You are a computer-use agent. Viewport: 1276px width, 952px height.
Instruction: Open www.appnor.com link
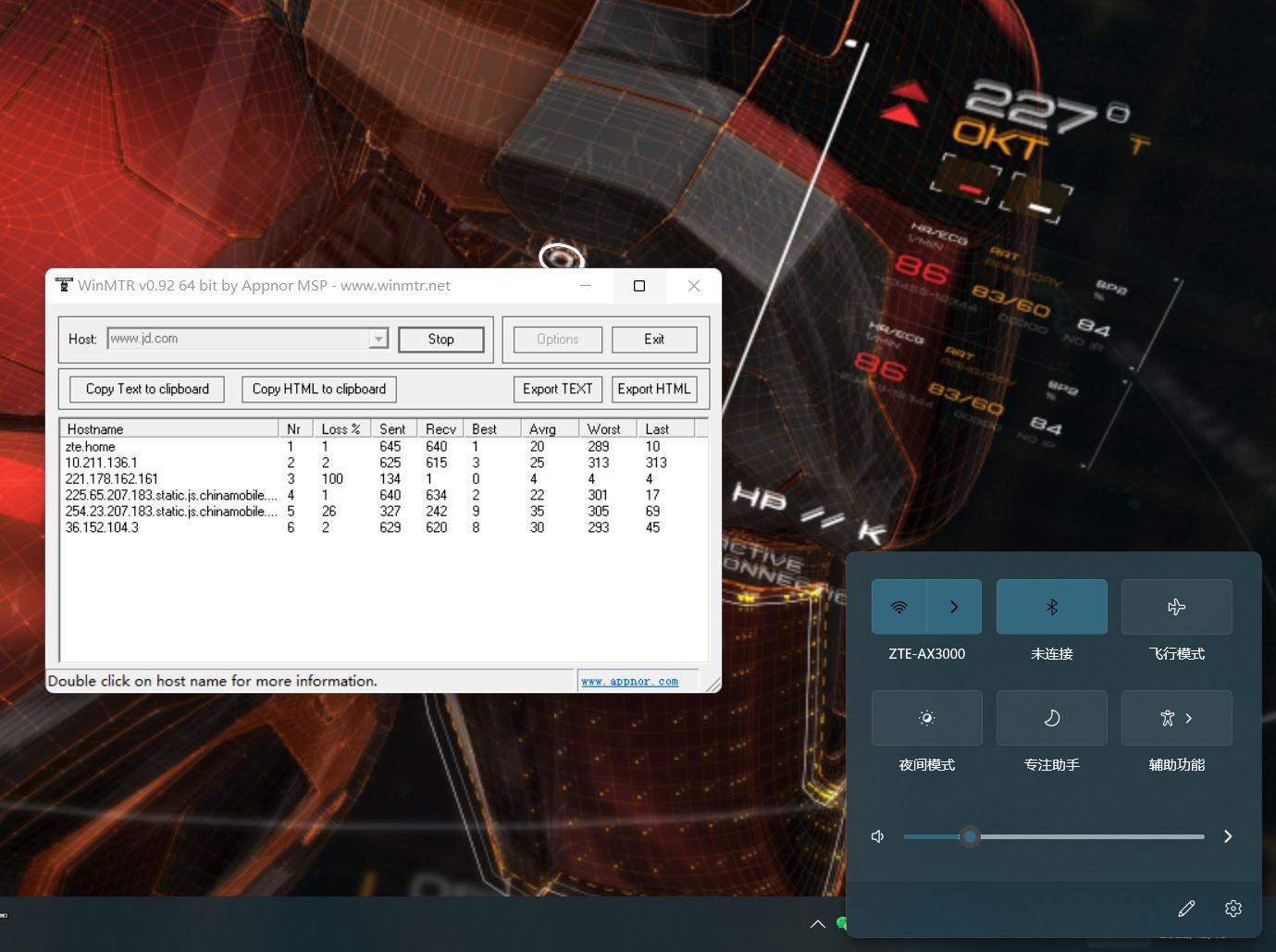[x=629, y=682]
